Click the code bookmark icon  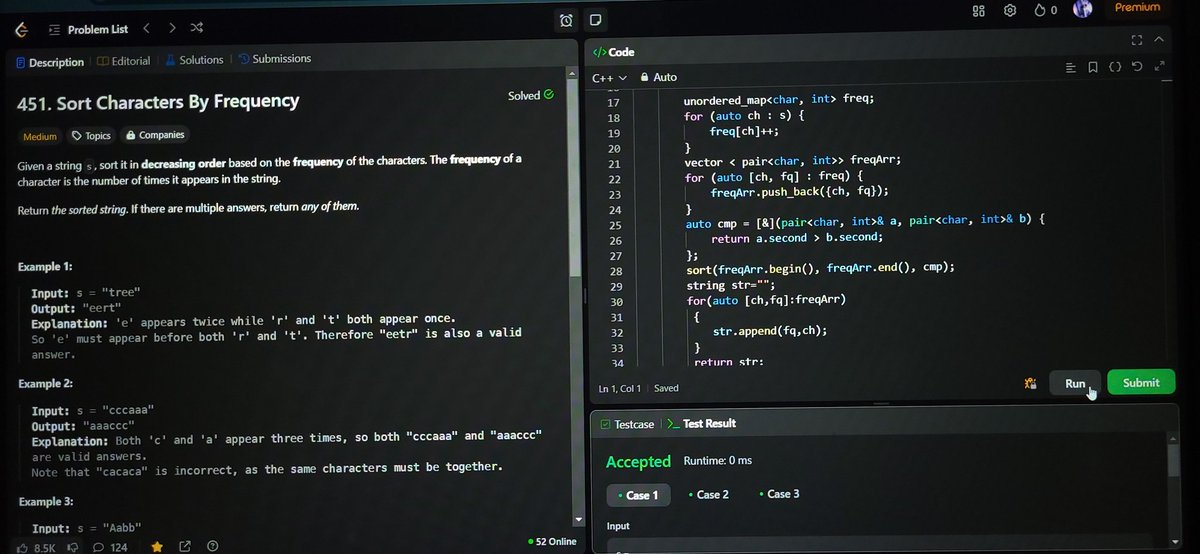1093,67
